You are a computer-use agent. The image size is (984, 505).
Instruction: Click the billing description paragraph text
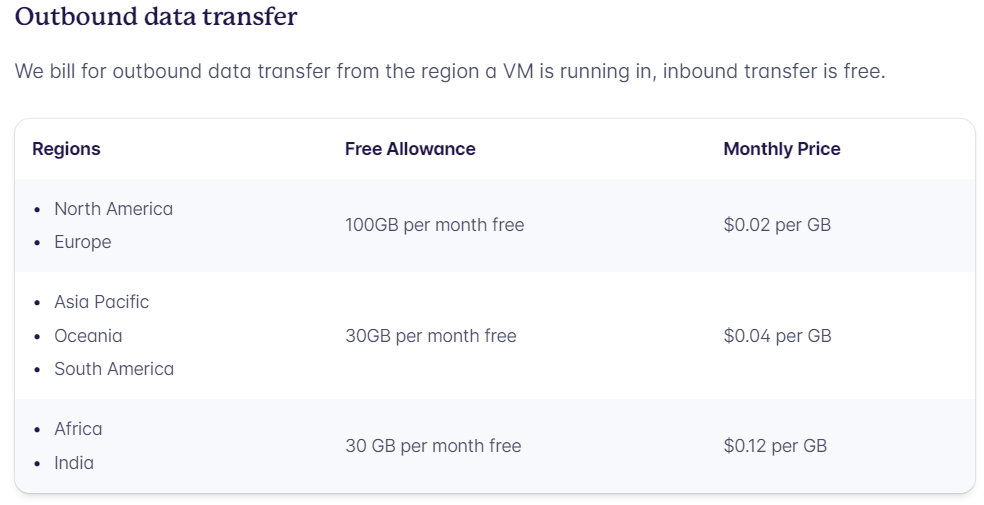450,72
